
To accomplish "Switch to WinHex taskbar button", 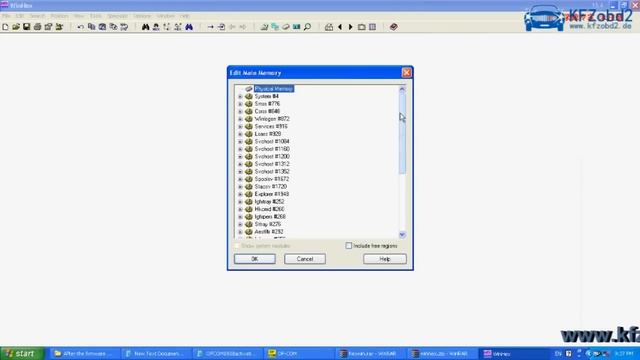I will pos(513,353).
